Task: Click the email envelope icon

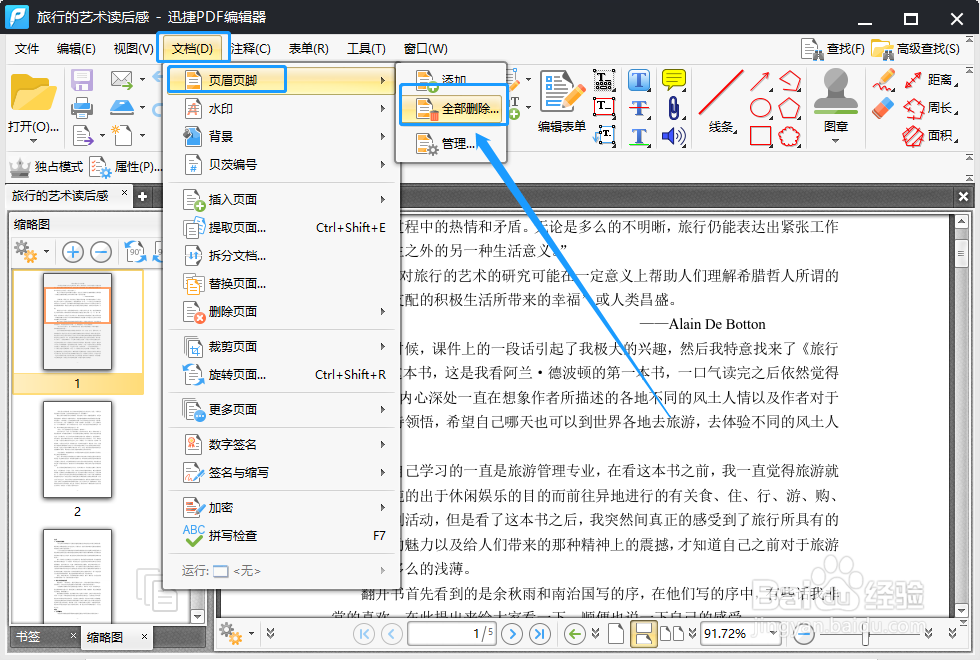Action: click(x=121, y=79)
